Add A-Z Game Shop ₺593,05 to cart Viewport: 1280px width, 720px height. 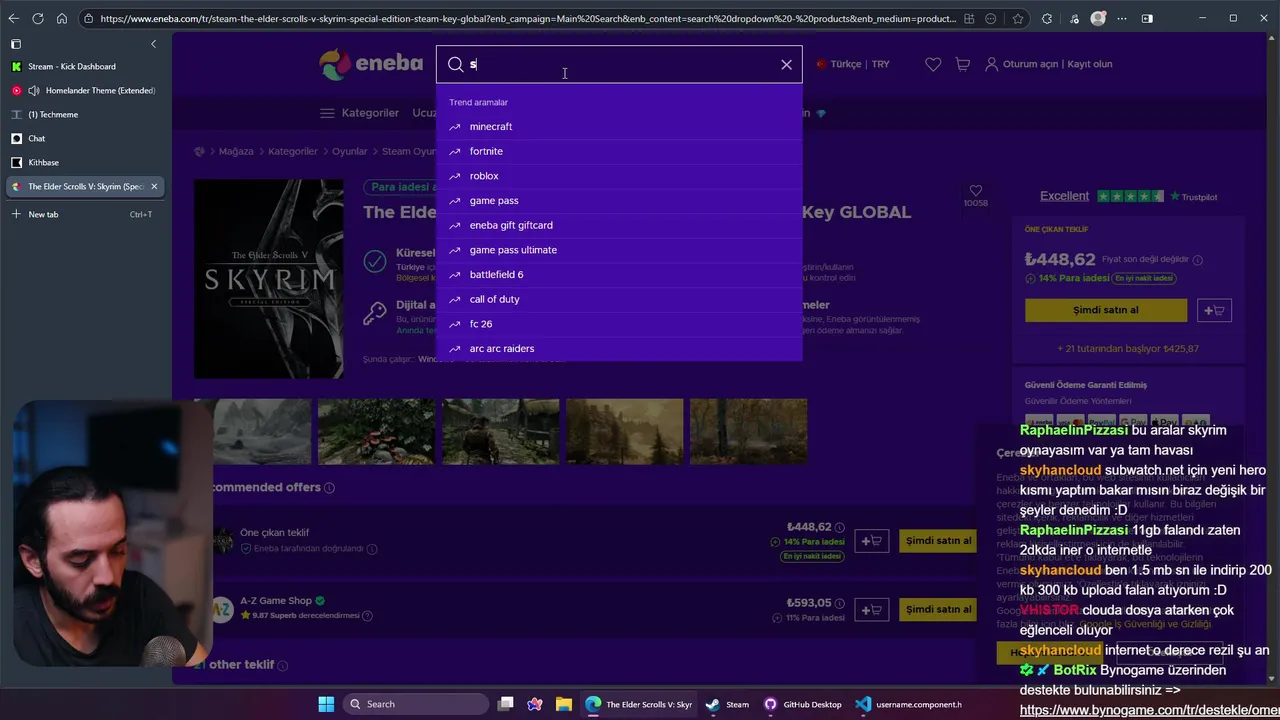point(871,609)
